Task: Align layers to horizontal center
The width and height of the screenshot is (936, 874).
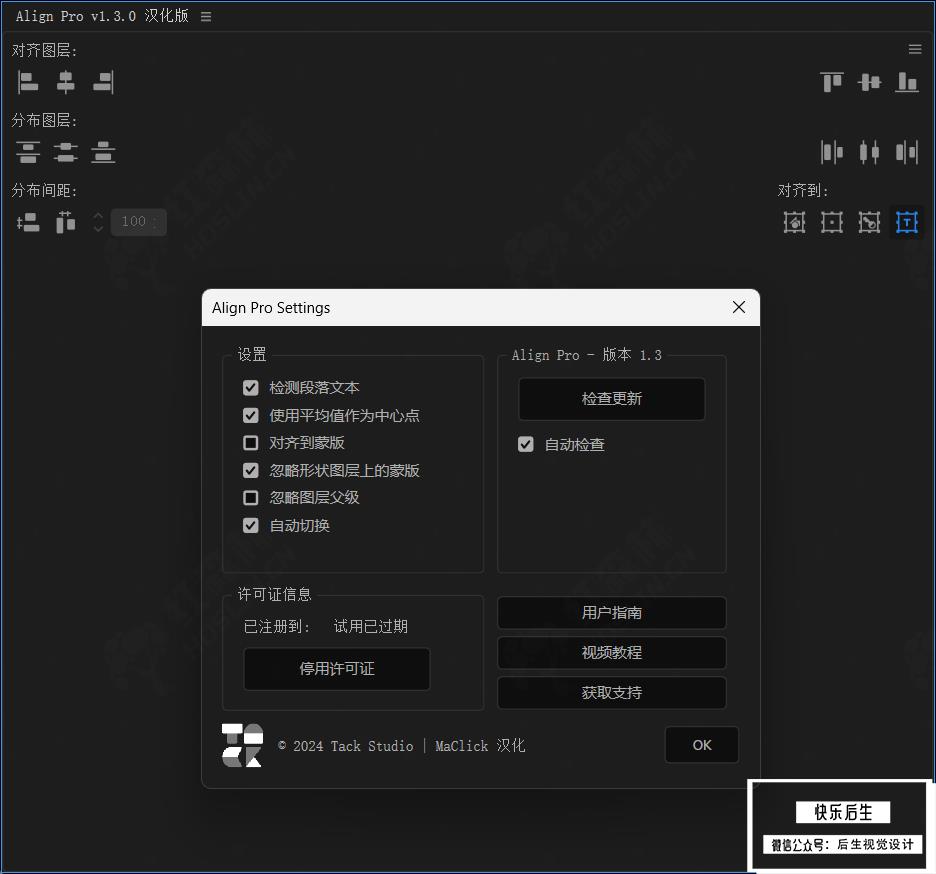Action: [65, 82]
